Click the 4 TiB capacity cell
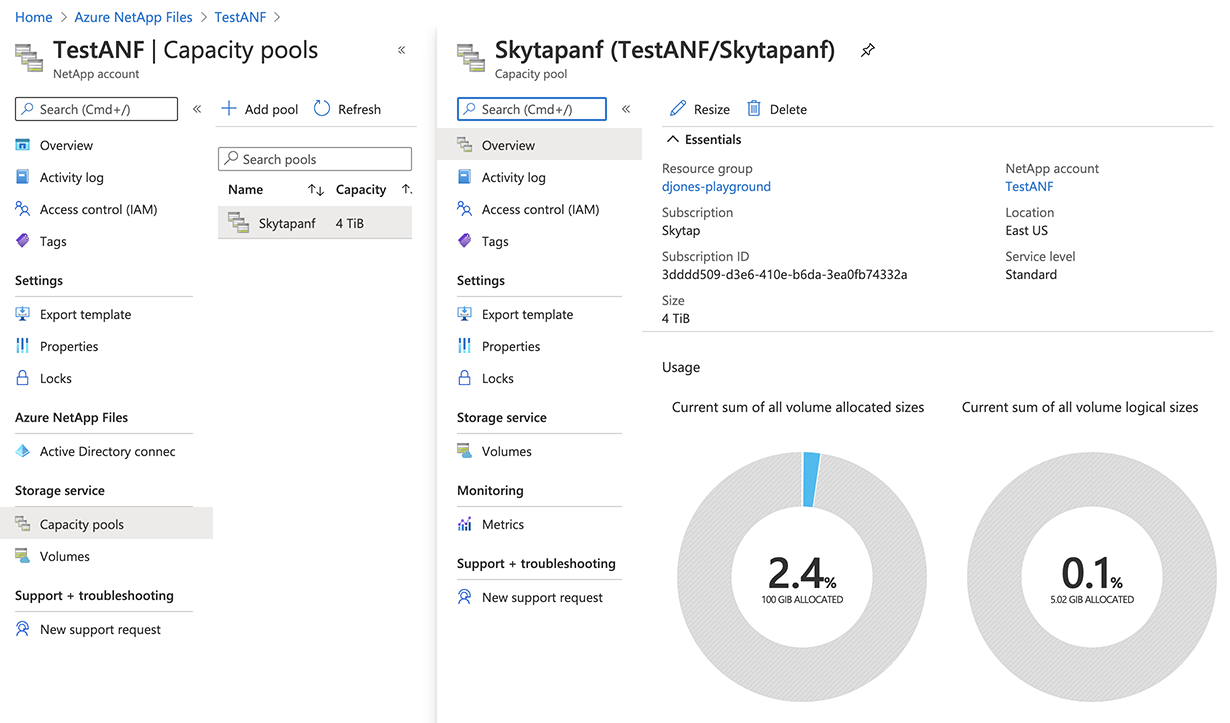 click(350, 223)
